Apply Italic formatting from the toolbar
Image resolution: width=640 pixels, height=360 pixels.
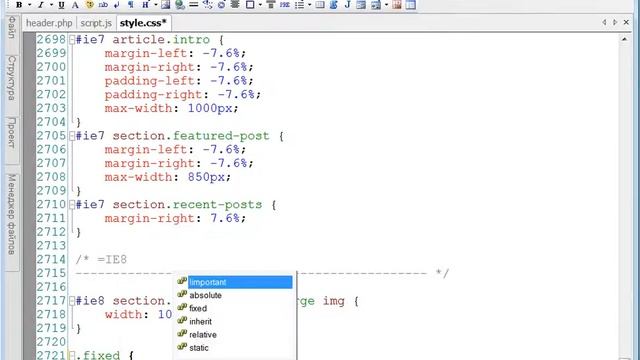coord(40,5)
